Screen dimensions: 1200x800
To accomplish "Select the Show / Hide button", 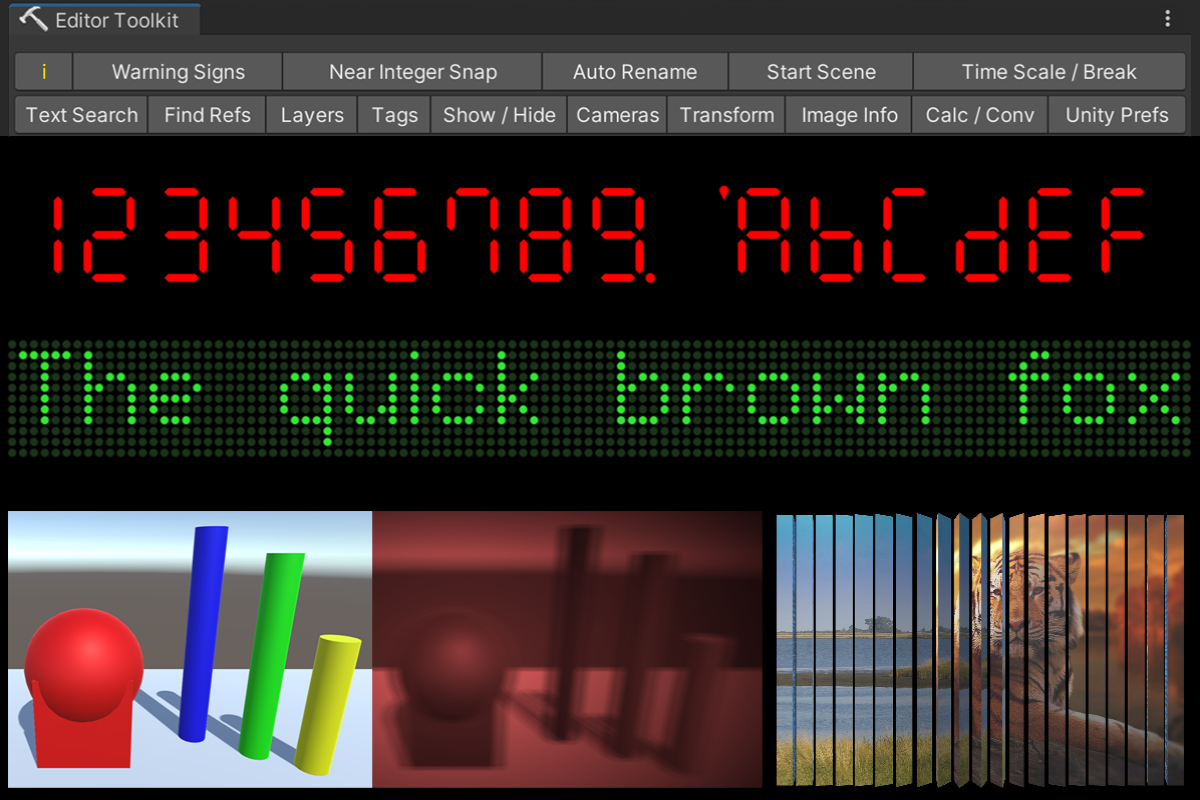I will point(499,115).
